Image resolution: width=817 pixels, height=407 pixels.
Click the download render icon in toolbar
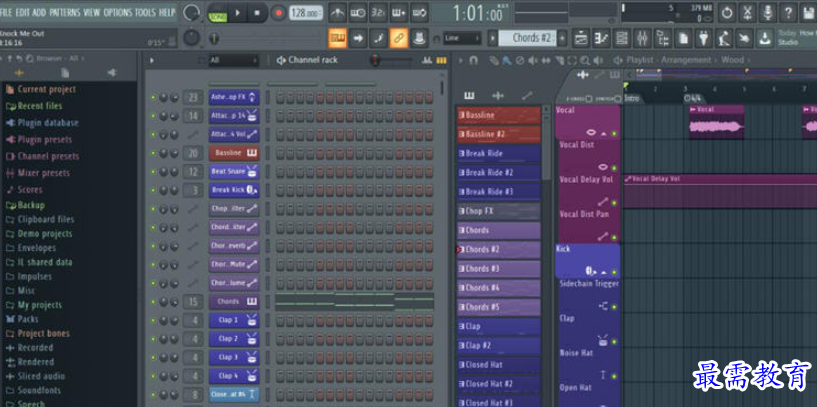pos(764,38)
